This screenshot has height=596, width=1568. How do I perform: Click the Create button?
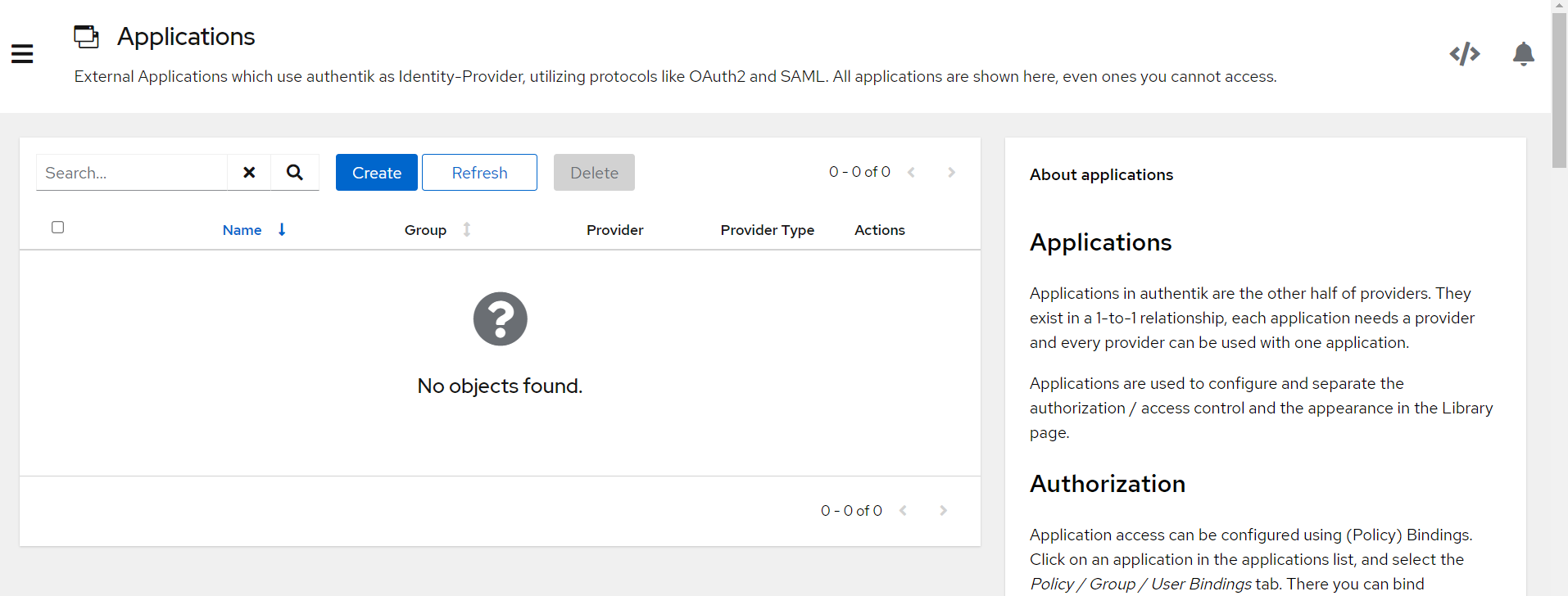point(377,173)
